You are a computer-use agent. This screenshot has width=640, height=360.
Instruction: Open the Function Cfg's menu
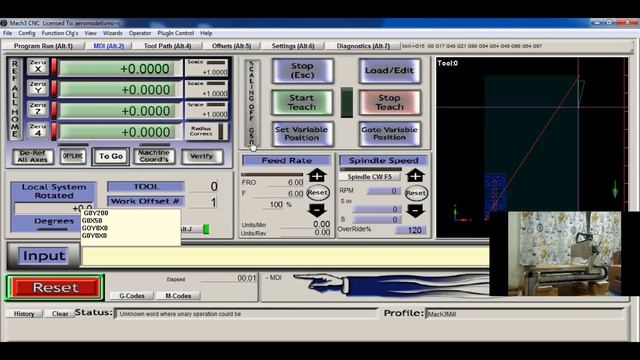(x=60, y=33)
